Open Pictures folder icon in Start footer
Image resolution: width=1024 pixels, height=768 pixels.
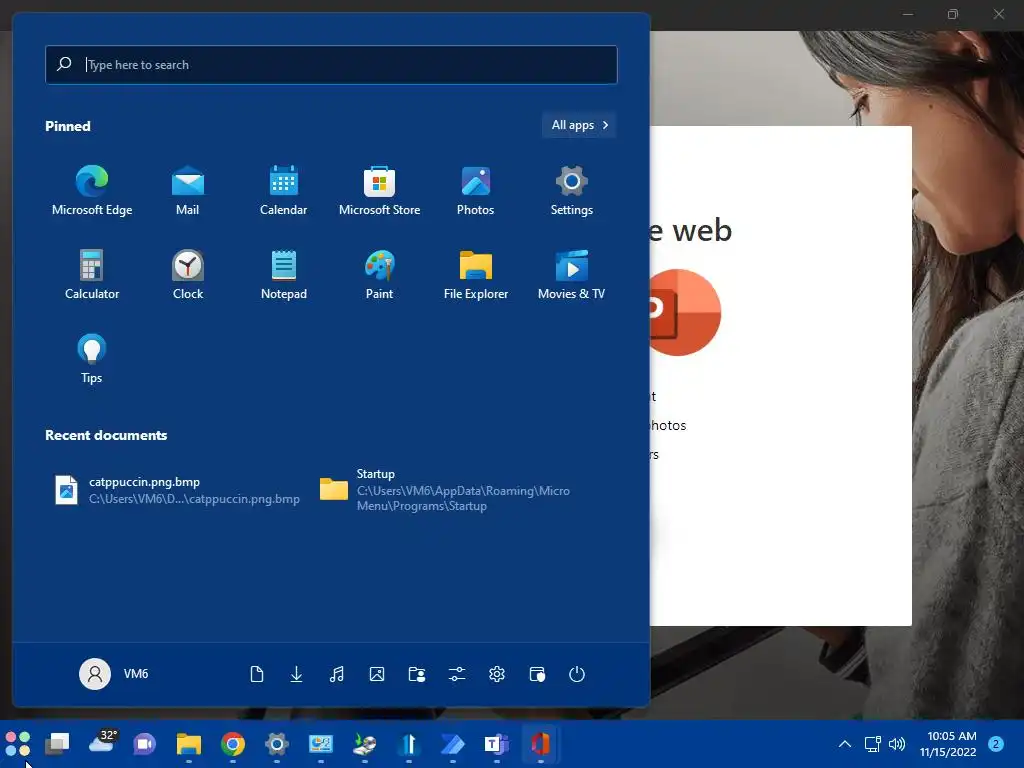click(377, 674)
